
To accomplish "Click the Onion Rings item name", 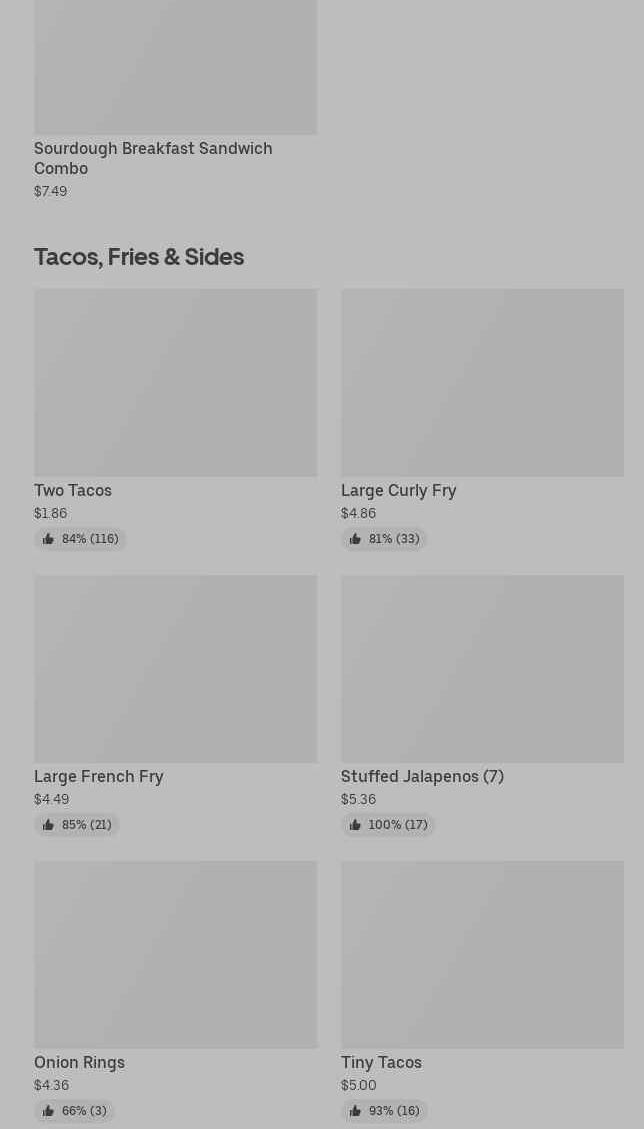I will [x=79, y=1062].
